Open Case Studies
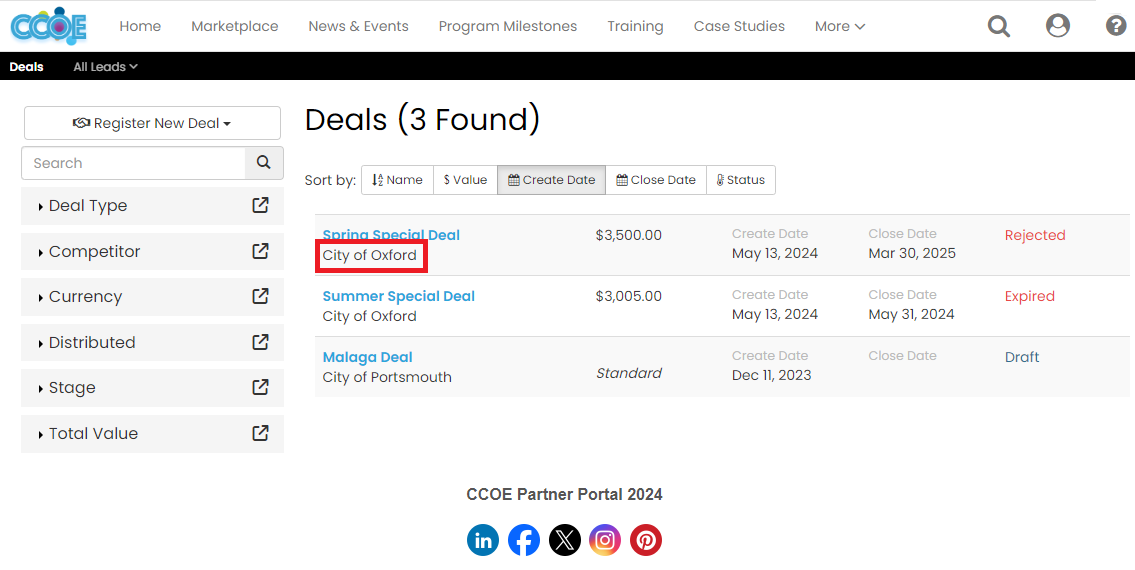This screenshot has height=570, width=1135. 739,26
